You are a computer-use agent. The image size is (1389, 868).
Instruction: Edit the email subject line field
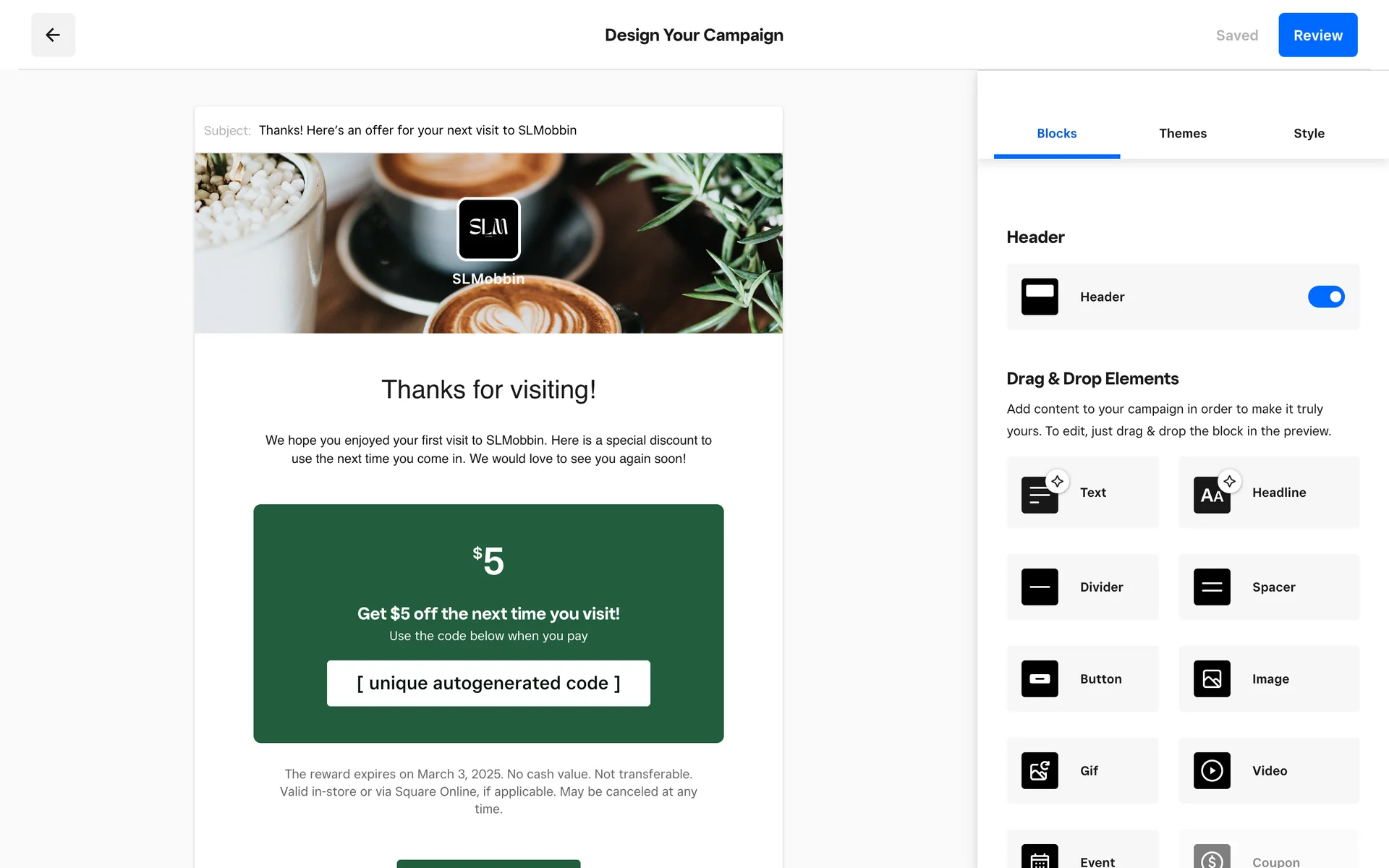(x=417, y=130)
